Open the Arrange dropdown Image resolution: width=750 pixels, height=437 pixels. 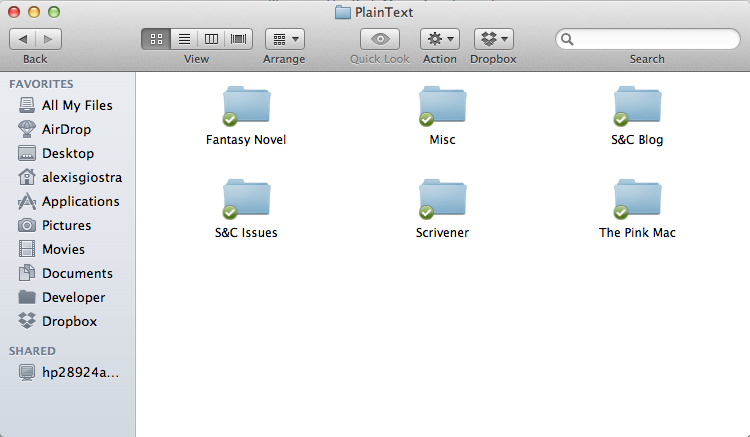point(285,39)
